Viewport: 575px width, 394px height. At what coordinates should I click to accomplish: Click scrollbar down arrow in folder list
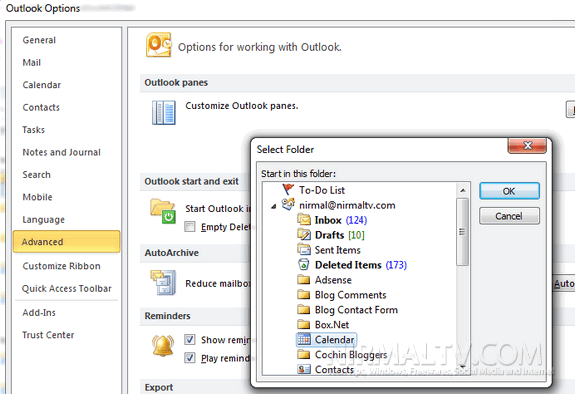click(463, 367)
